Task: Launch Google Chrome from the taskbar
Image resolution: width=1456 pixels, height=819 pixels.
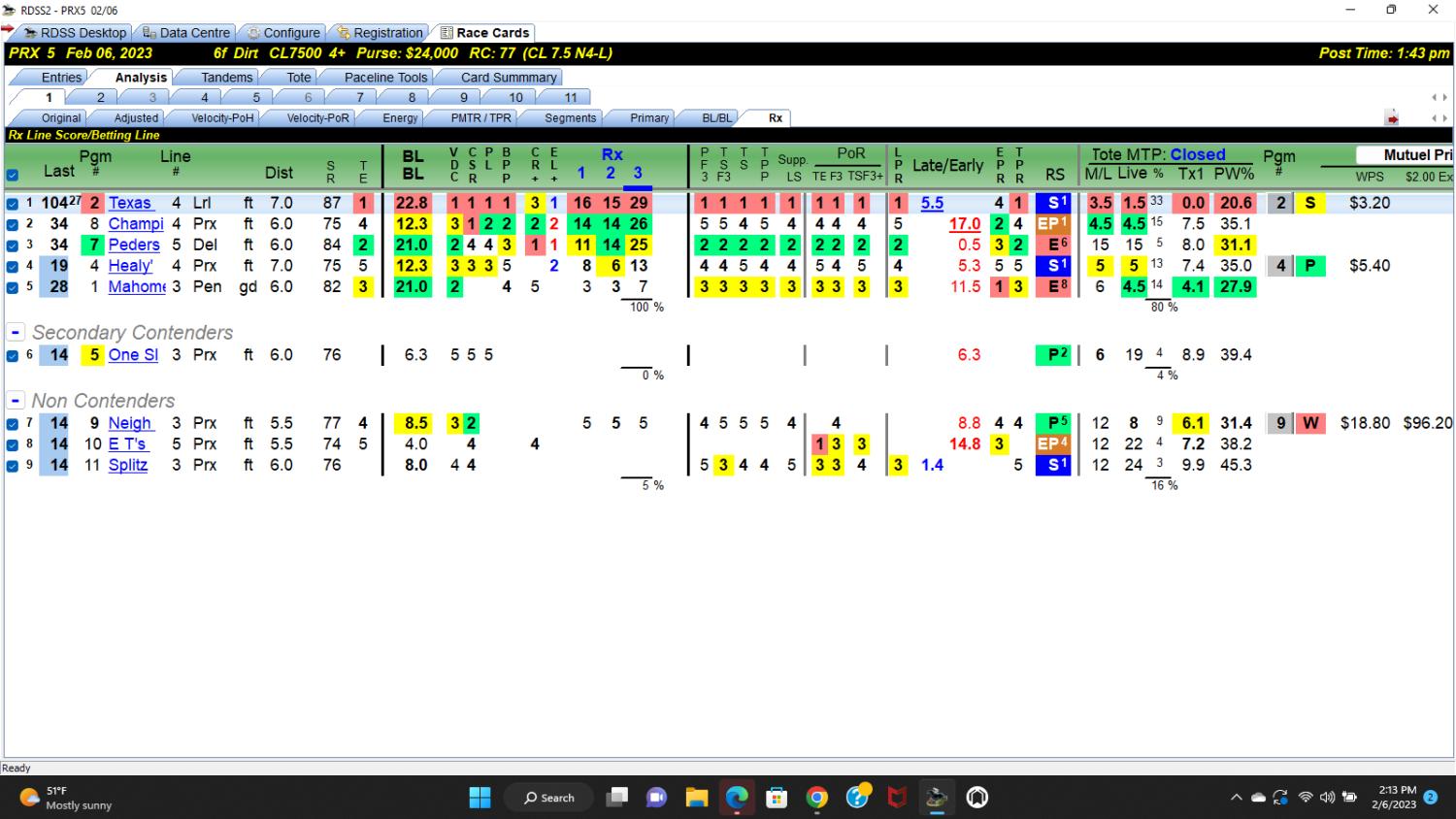Action: (817, 798)
